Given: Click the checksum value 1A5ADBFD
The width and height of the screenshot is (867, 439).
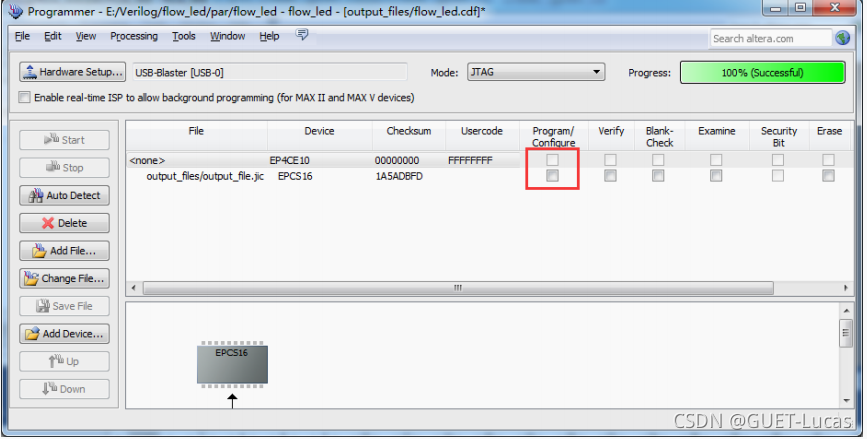Looking at the screenshot, I should pyautogui.click(x=399, y=176).
